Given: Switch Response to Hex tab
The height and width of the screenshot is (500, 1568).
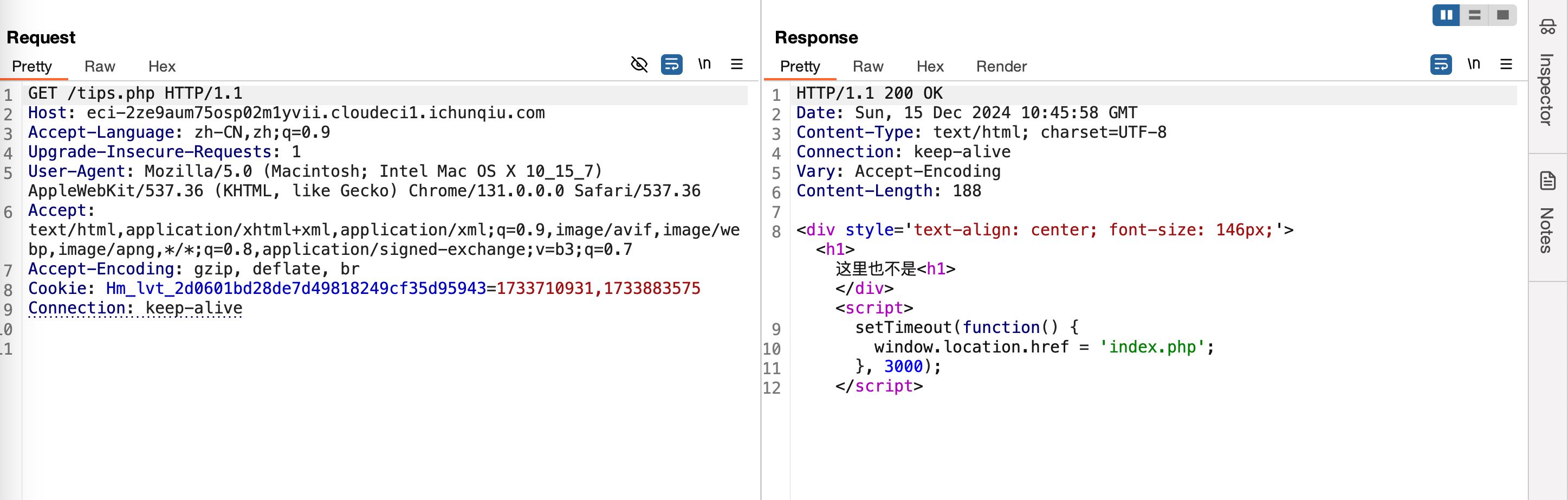Looking at the screenshot, I should (930, 66).
